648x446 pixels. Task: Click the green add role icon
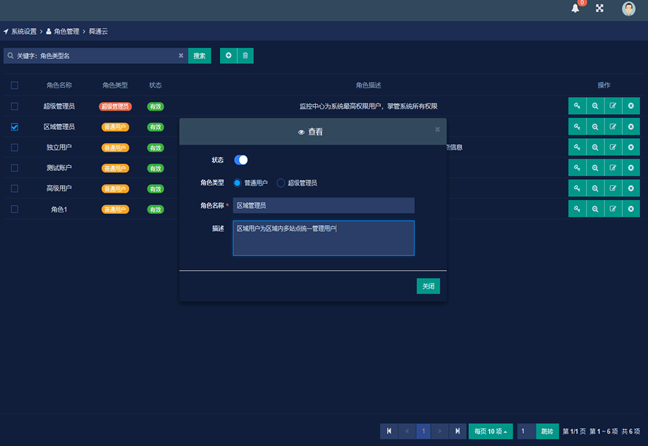[228, 56]
